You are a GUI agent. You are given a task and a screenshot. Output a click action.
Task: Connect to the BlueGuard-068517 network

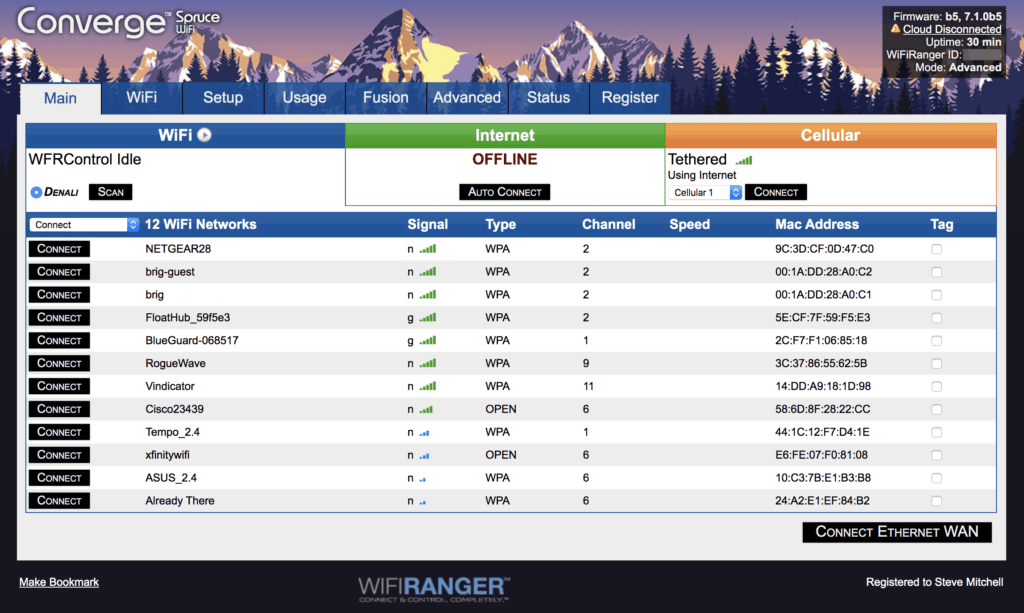59,340
